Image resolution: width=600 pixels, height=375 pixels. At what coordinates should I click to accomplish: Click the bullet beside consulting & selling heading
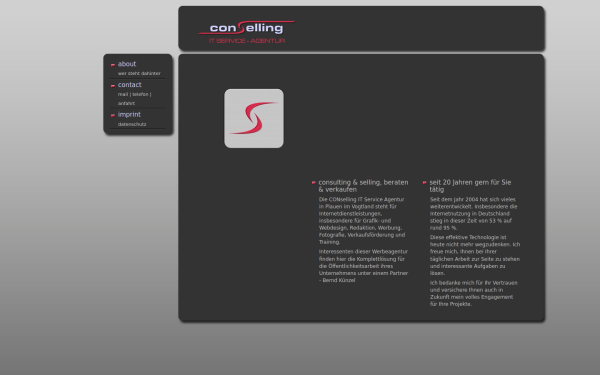[x=314, y=183]
